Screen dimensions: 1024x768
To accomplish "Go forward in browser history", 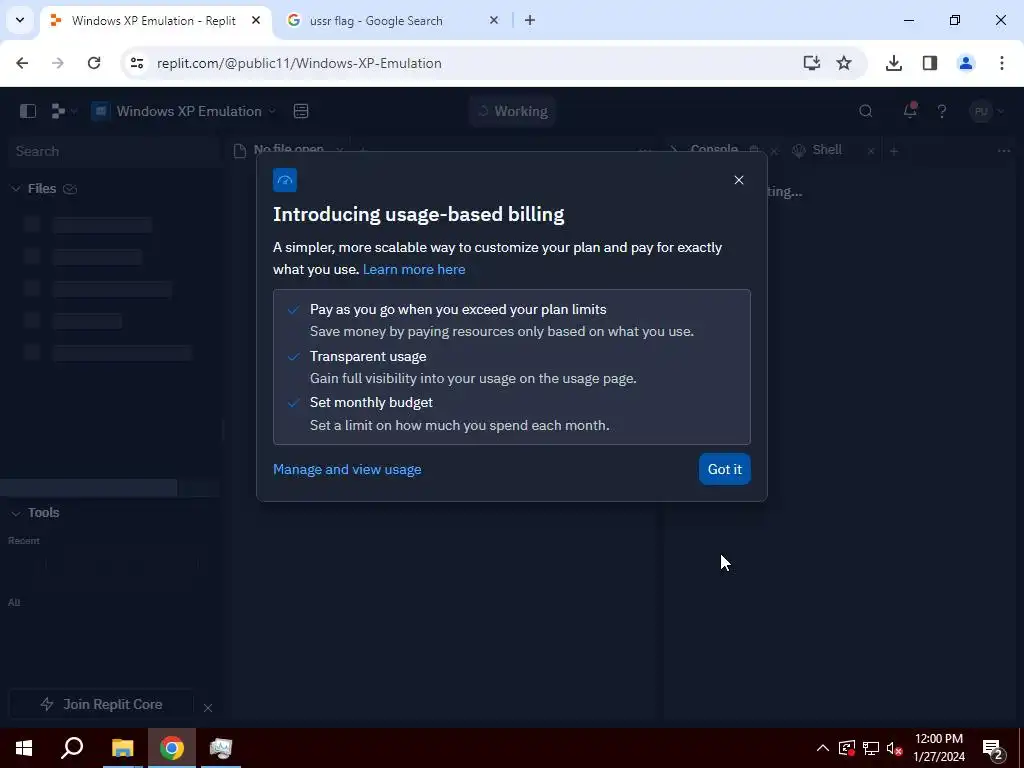I will tap(58, 63).
